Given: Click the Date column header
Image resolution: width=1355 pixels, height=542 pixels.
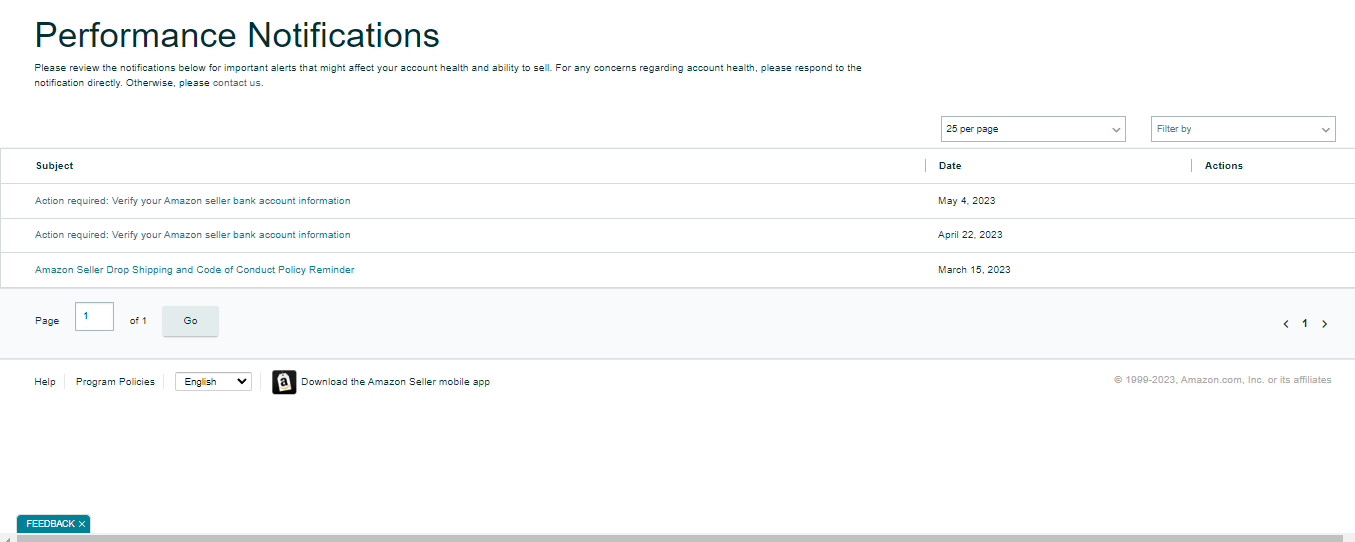Looking at the screenshot, I should tap(950, 166).
